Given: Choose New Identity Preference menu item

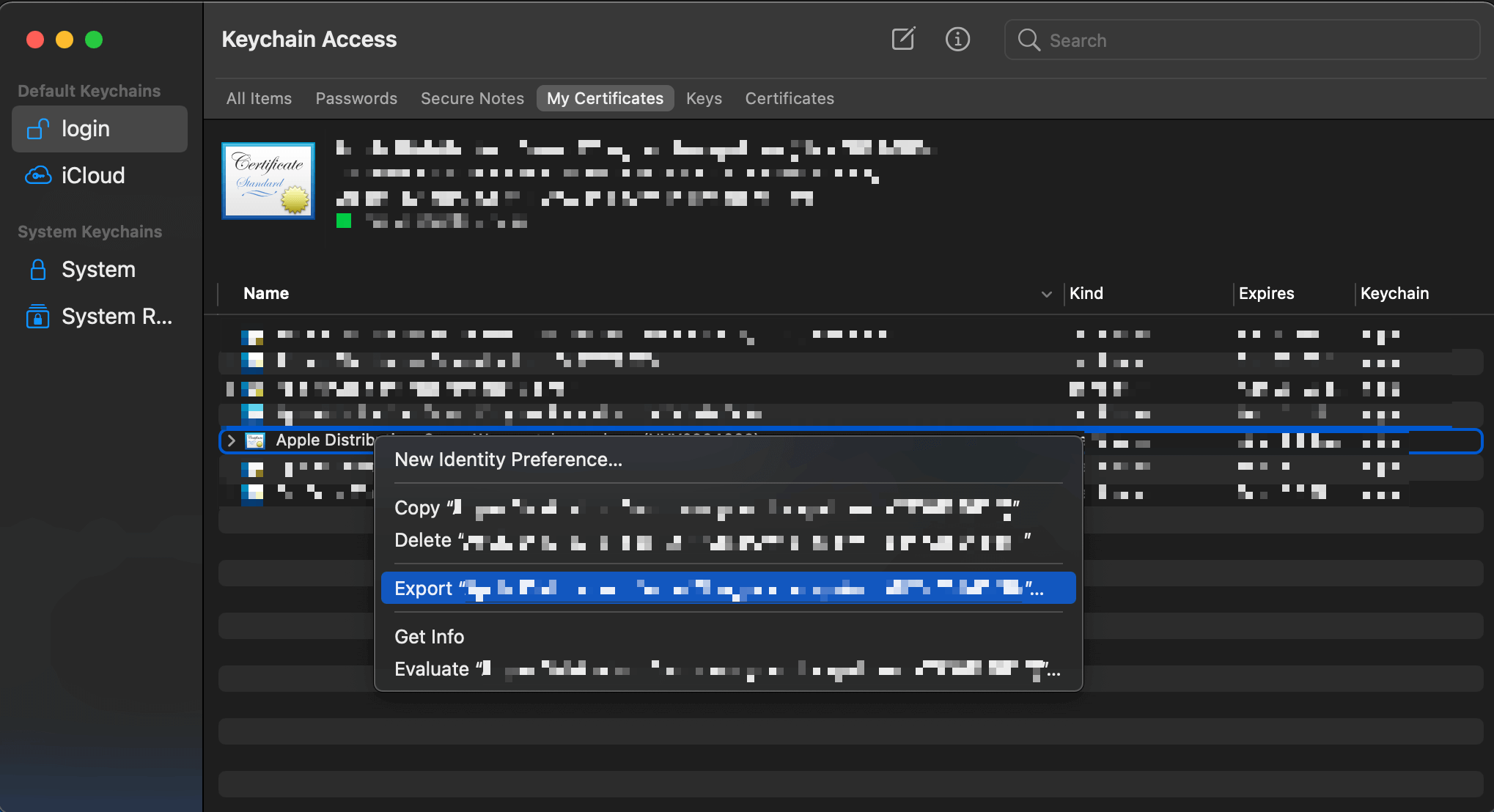Looking at the screenshot, I should (x=508, y=459).
